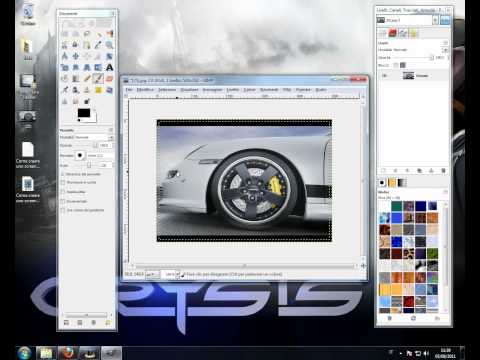
Task: Select the Rectangle Select tool
Action: (x=64, y=34)
